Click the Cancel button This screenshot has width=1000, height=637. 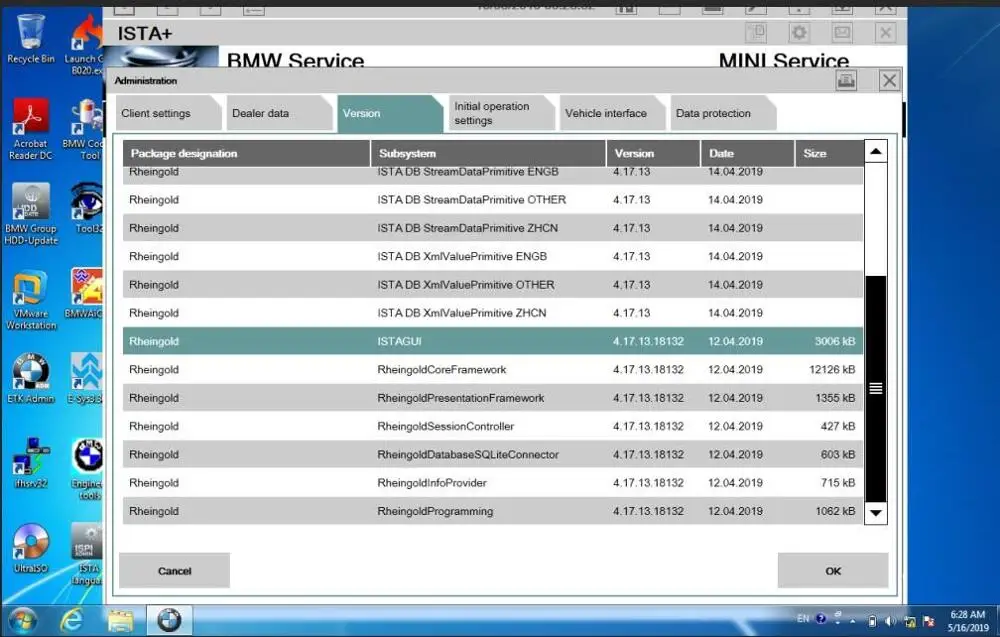pos(174,571)
